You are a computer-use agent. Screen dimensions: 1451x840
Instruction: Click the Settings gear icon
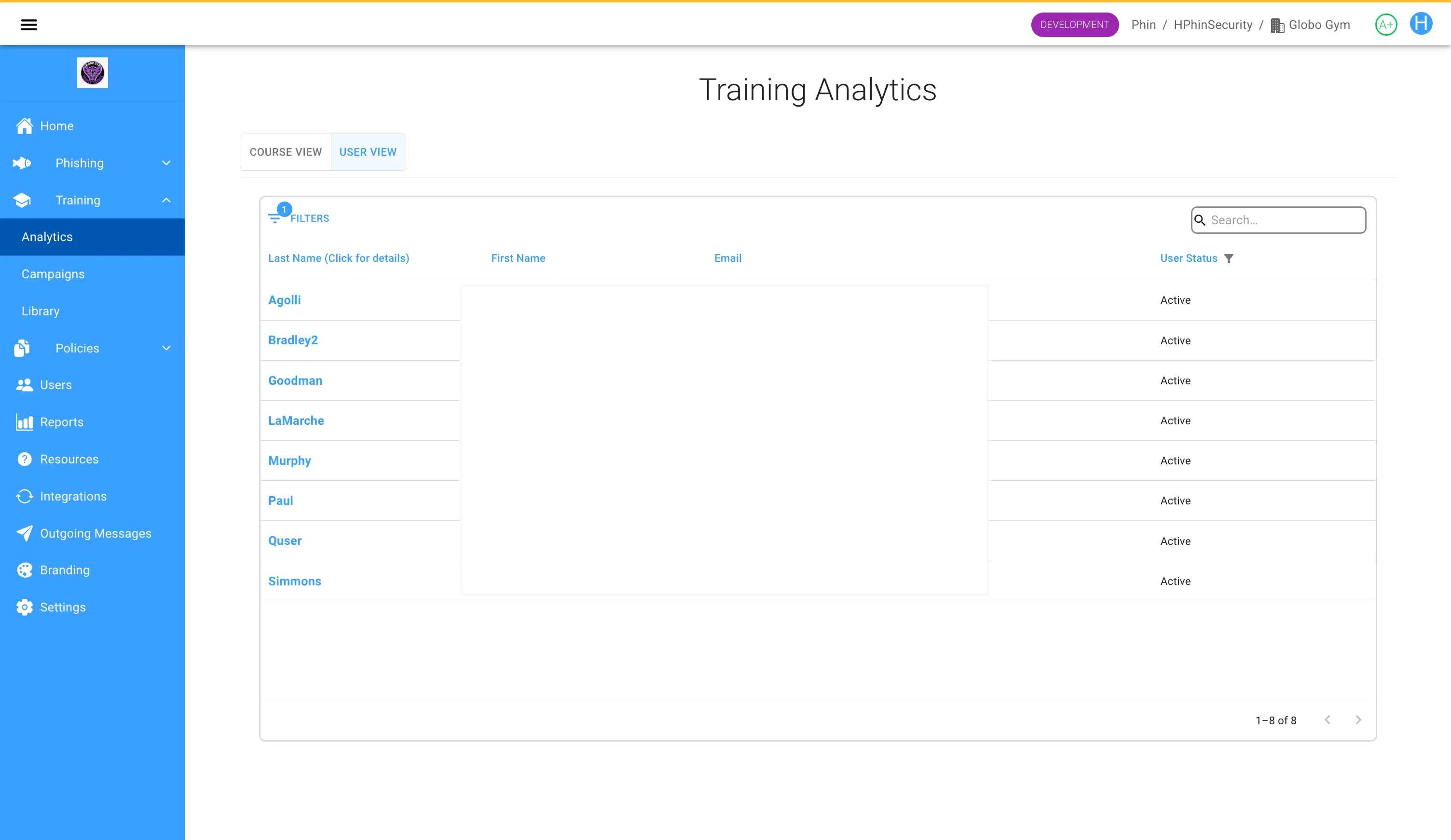pos(24,607)
